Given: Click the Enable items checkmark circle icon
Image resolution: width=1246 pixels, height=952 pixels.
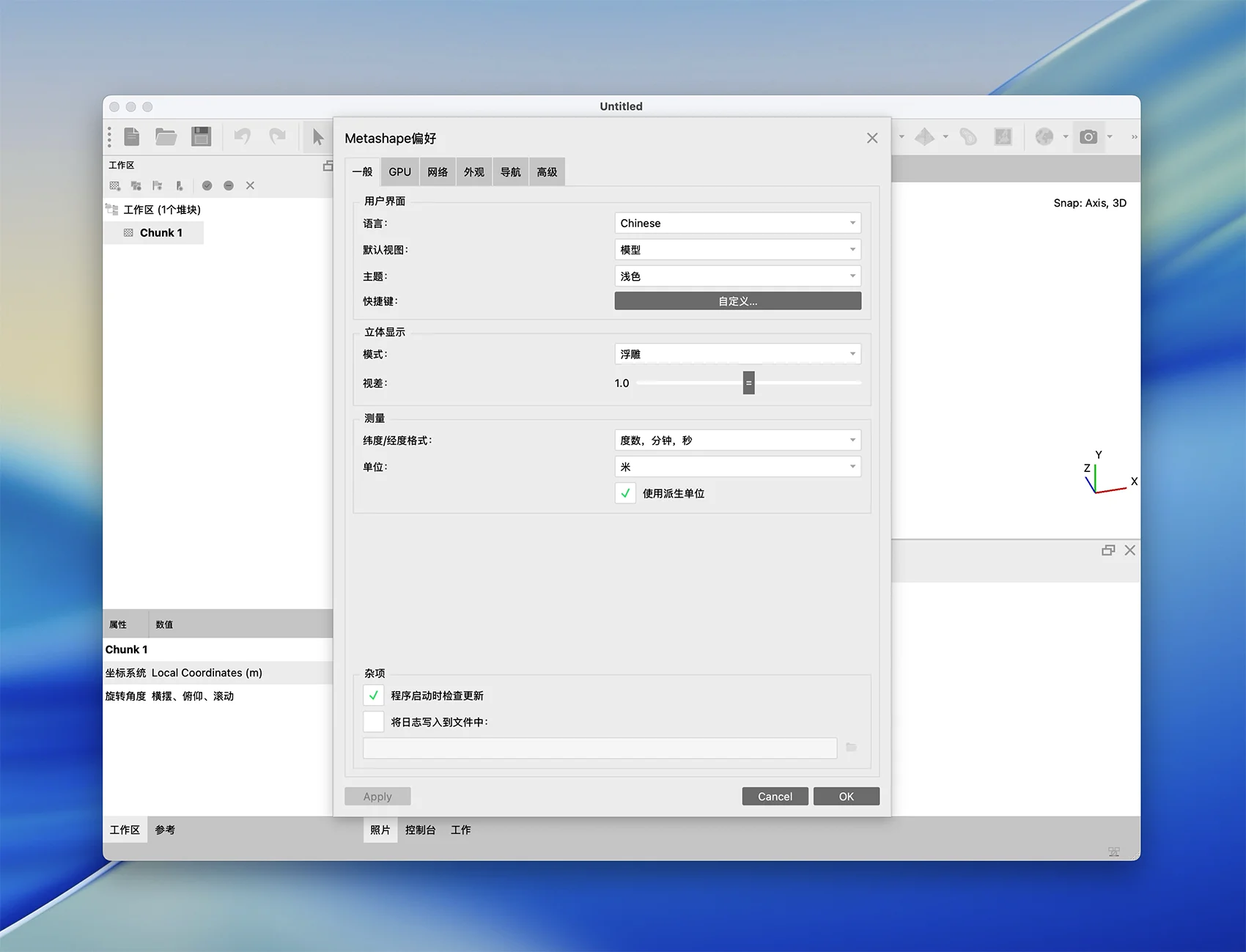Looking at the screenshot, I should point(207,186).
